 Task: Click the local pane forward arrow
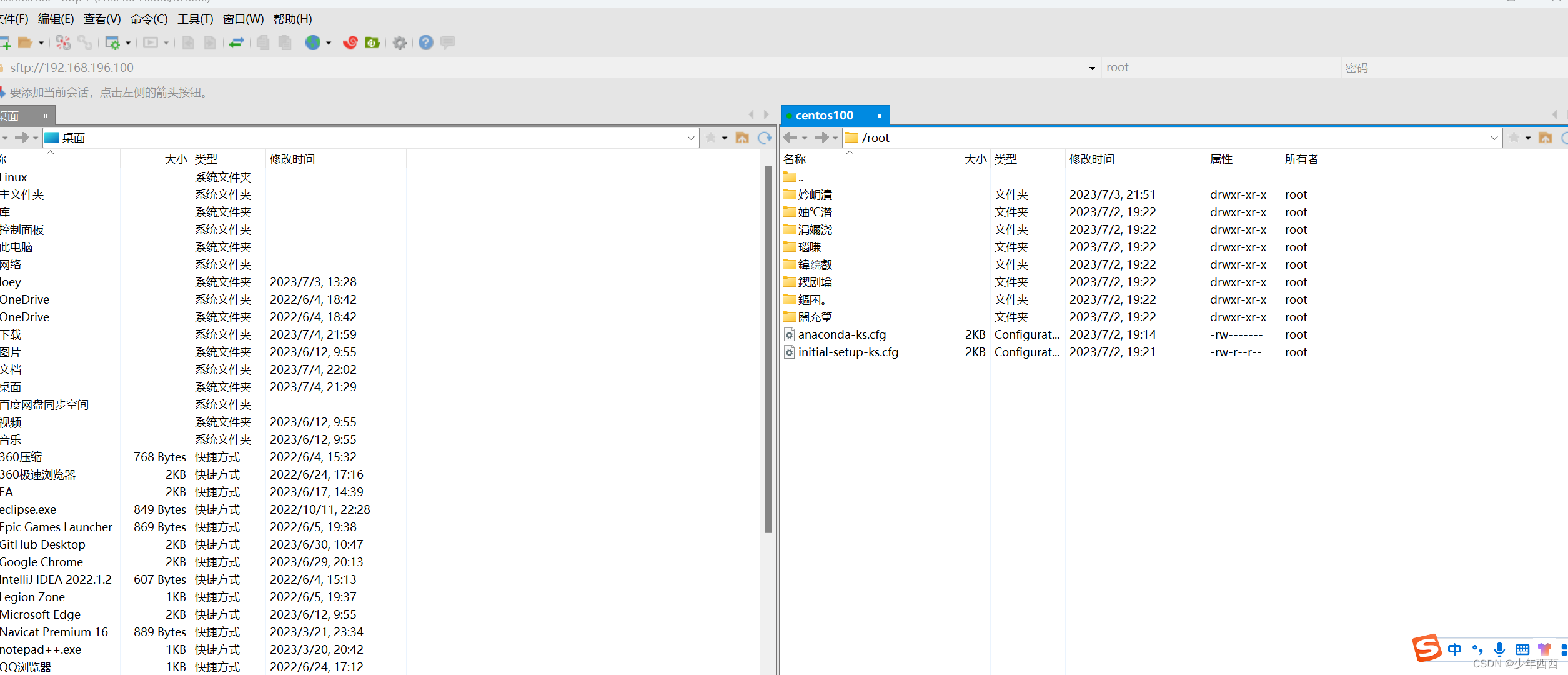click(22, 137)
